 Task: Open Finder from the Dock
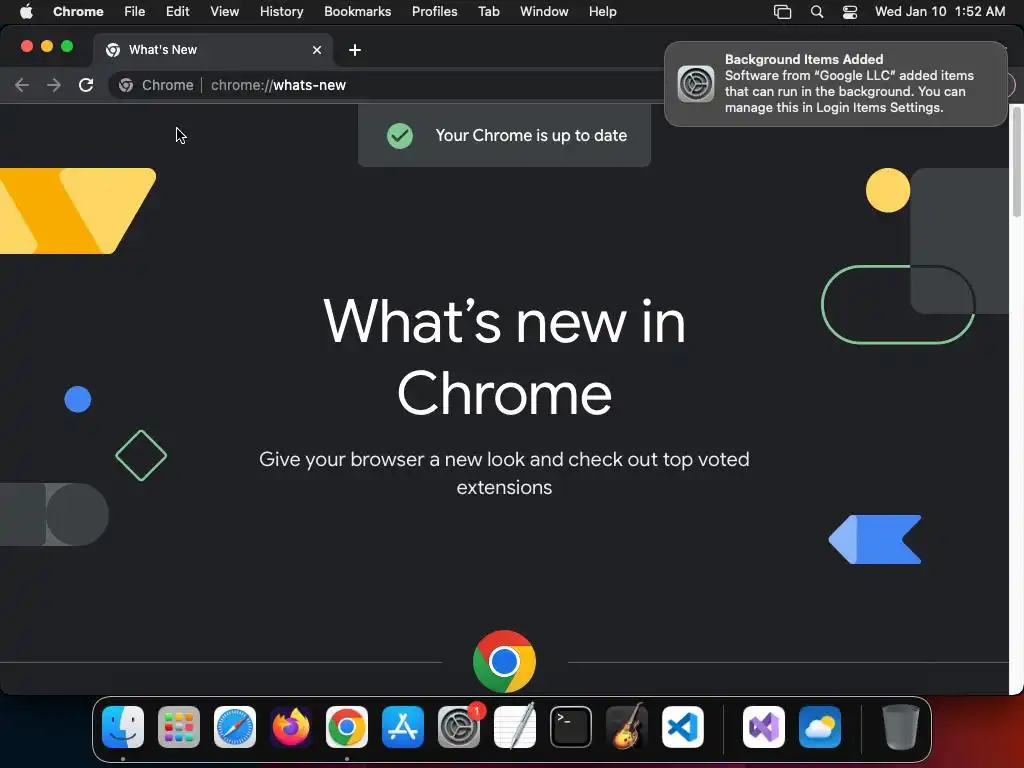pos(123,727)
